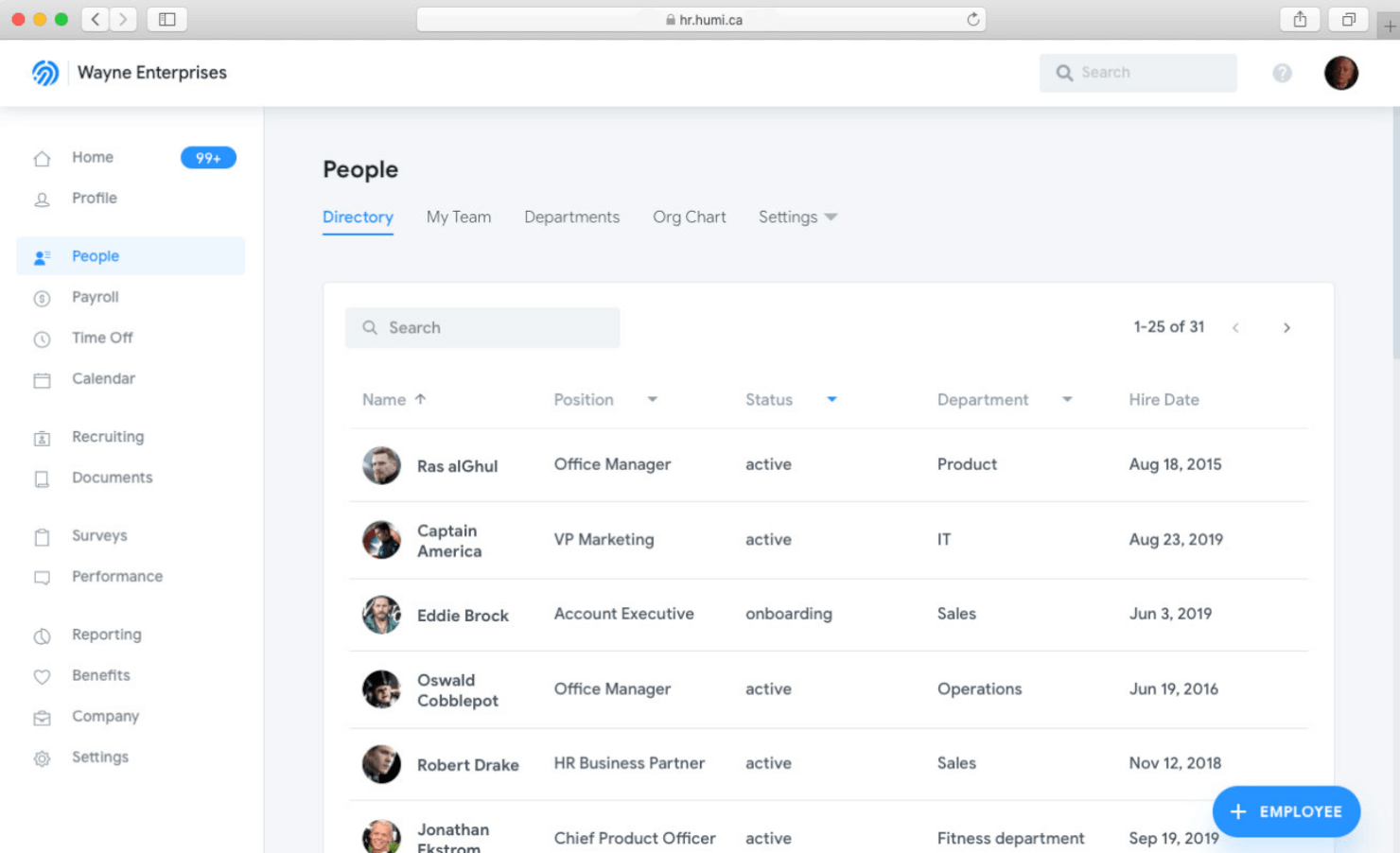Viewport: 1400px width, 853px height.
Task: Select the Payroll icon in the sidebar
Action: pos(42,297)
